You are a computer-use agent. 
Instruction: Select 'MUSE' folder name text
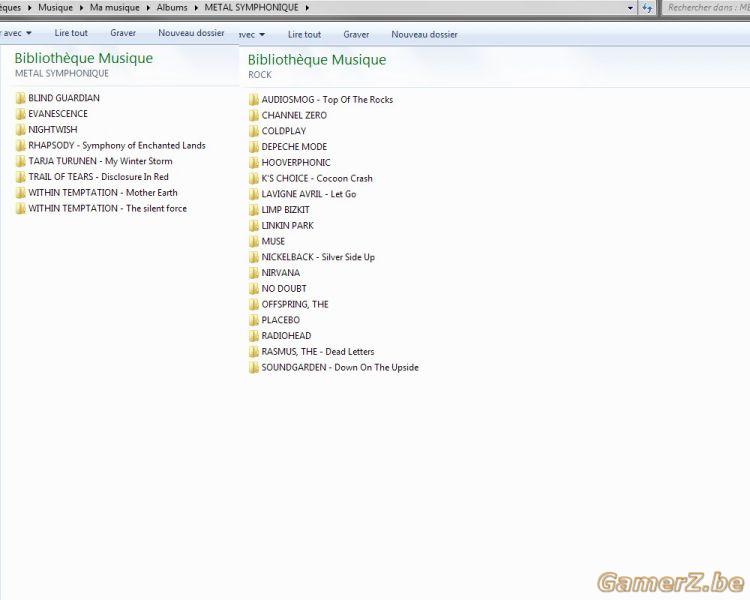tap(273, 241)
